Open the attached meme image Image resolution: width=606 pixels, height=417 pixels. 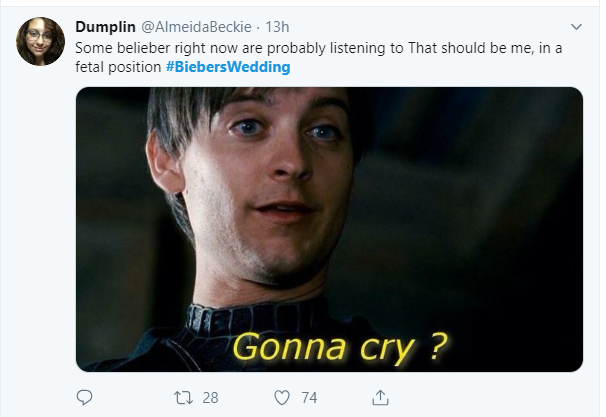point(329,229)
